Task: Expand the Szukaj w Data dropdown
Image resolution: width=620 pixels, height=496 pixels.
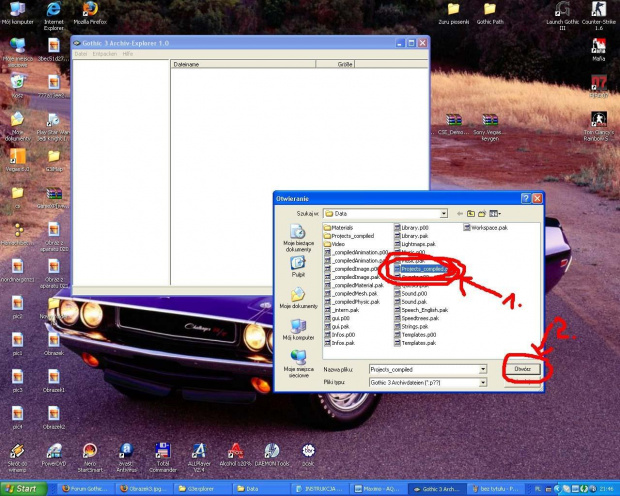Action: click(444, 214)
